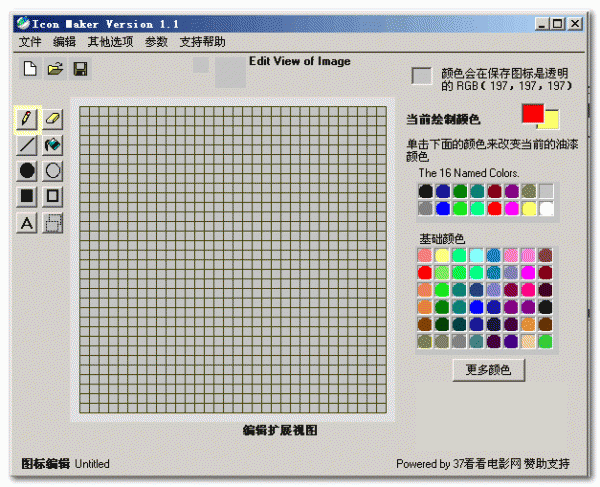Maximize the Icon Maker window
Image resolution: width=600 pixels, height=487 pixels.
click(x=558, y=24)
